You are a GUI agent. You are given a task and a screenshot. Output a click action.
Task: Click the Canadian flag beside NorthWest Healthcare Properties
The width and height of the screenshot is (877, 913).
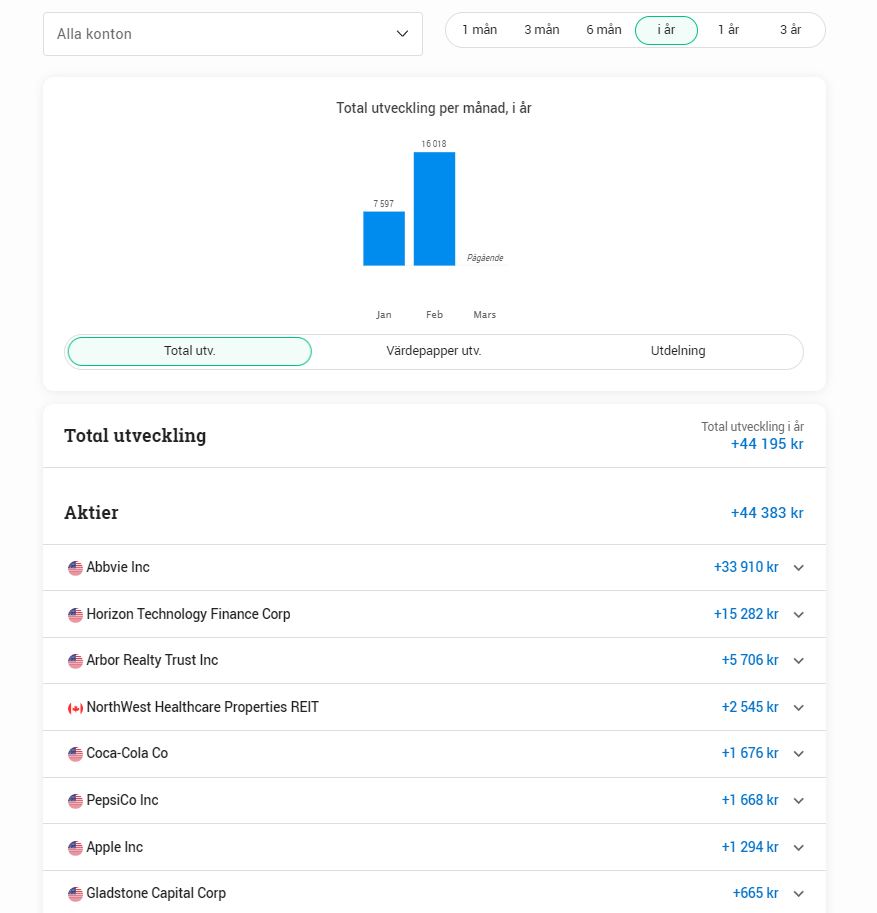[x=75, y=708]
